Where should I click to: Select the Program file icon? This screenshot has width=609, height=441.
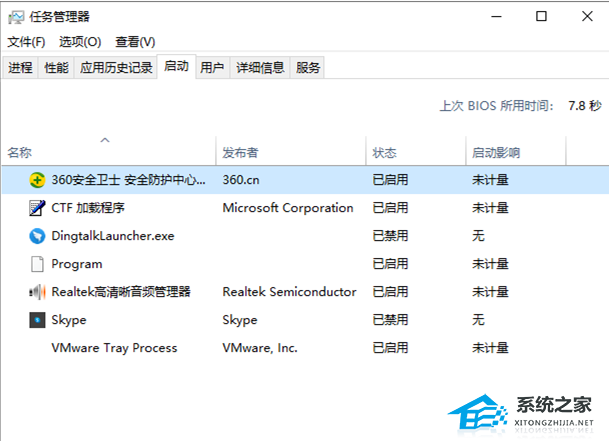pos(37,264)
